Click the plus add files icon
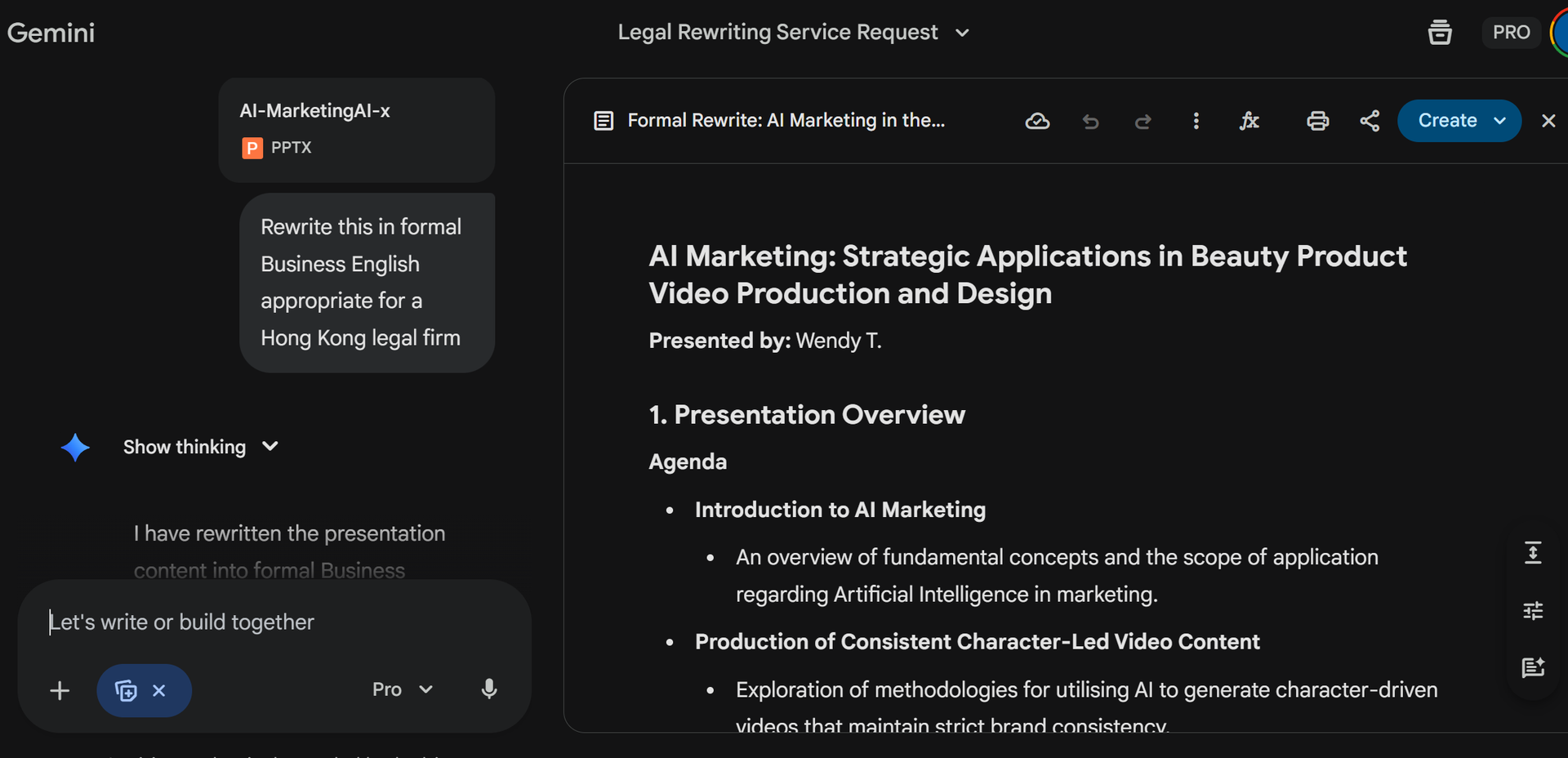This screenshot has height=758, width=1568. 60,691
